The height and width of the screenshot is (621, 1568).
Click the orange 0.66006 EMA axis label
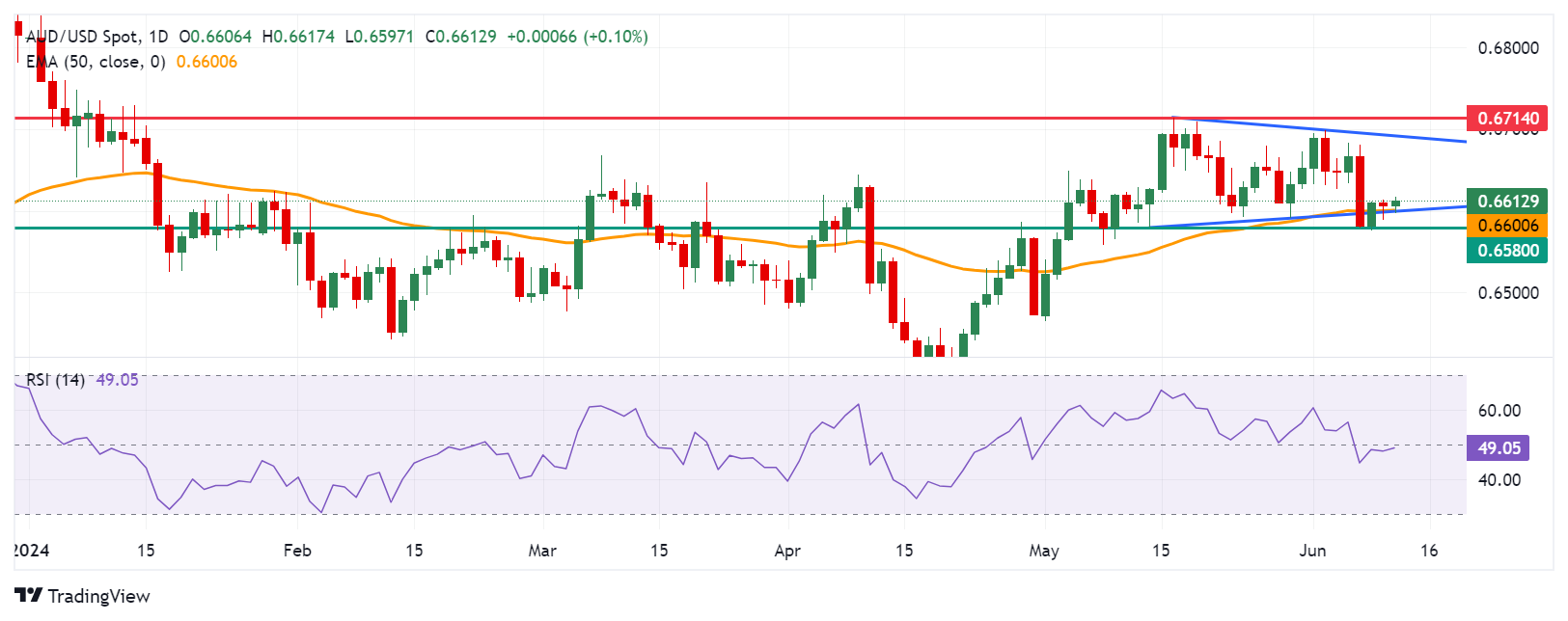(1507, 226)
